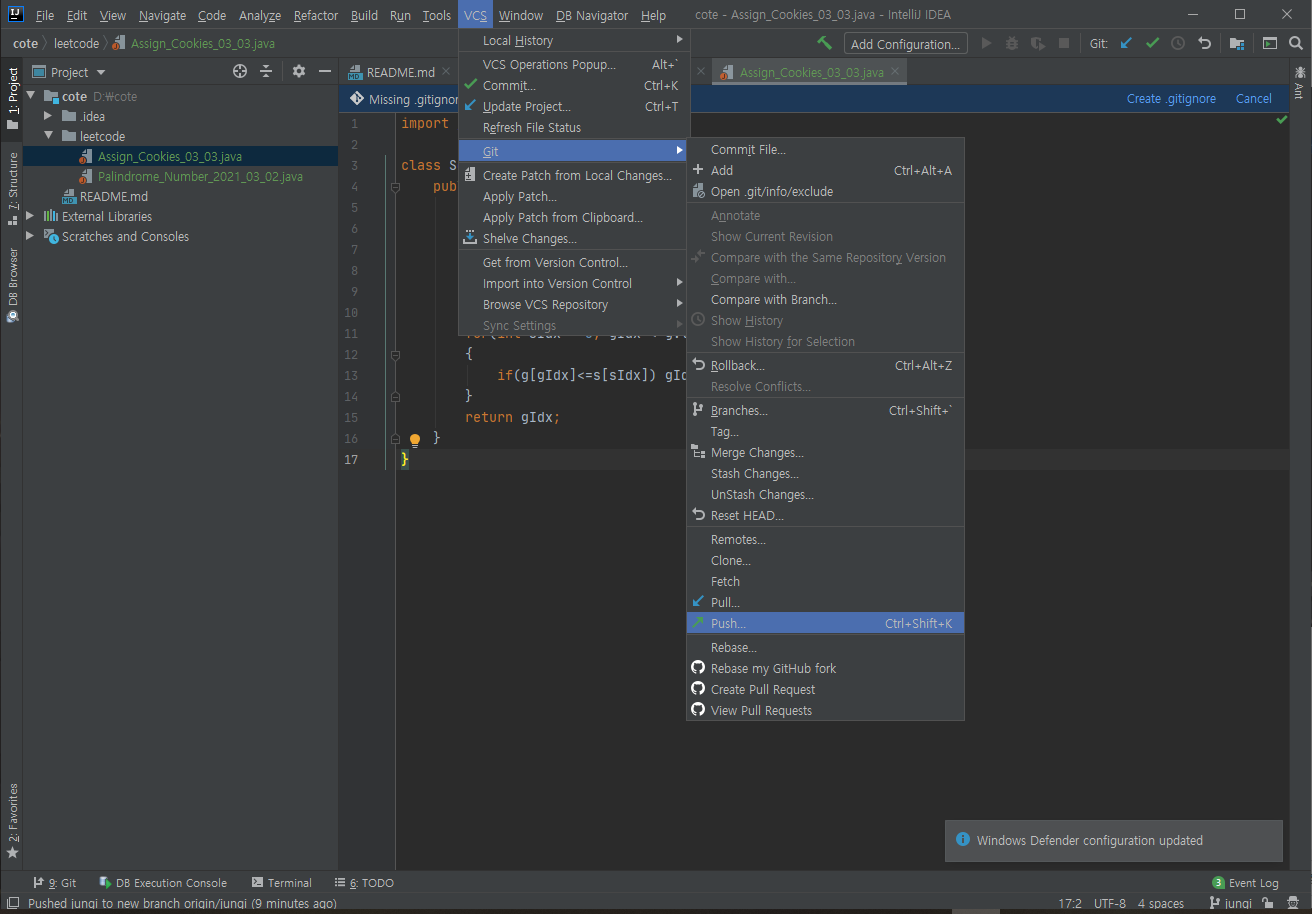This screenshot has width=1312, height=914.
Task: Collapse the cote project root node
Action: coord(31,96)
